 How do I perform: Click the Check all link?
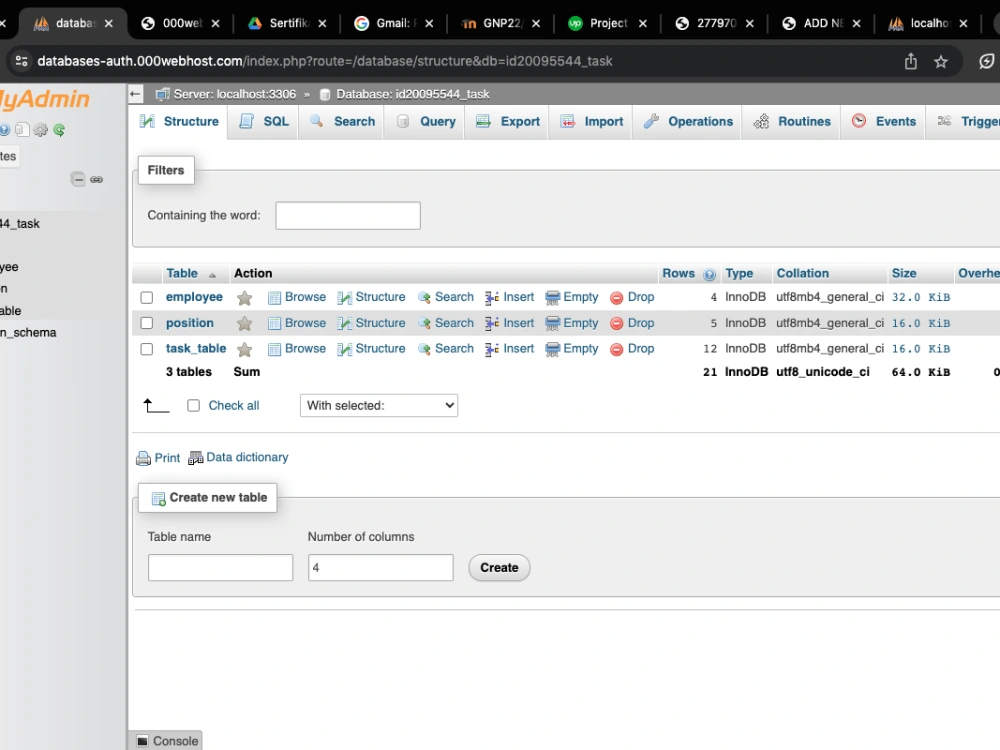coord(233,406)
